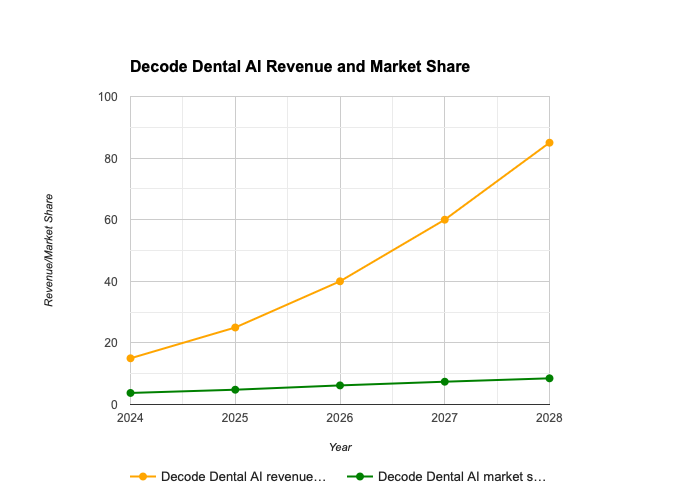Click the chart title 'Decode Dental AI Revenue and Market Share'
680x500 pixels.
tap(300, 67)
